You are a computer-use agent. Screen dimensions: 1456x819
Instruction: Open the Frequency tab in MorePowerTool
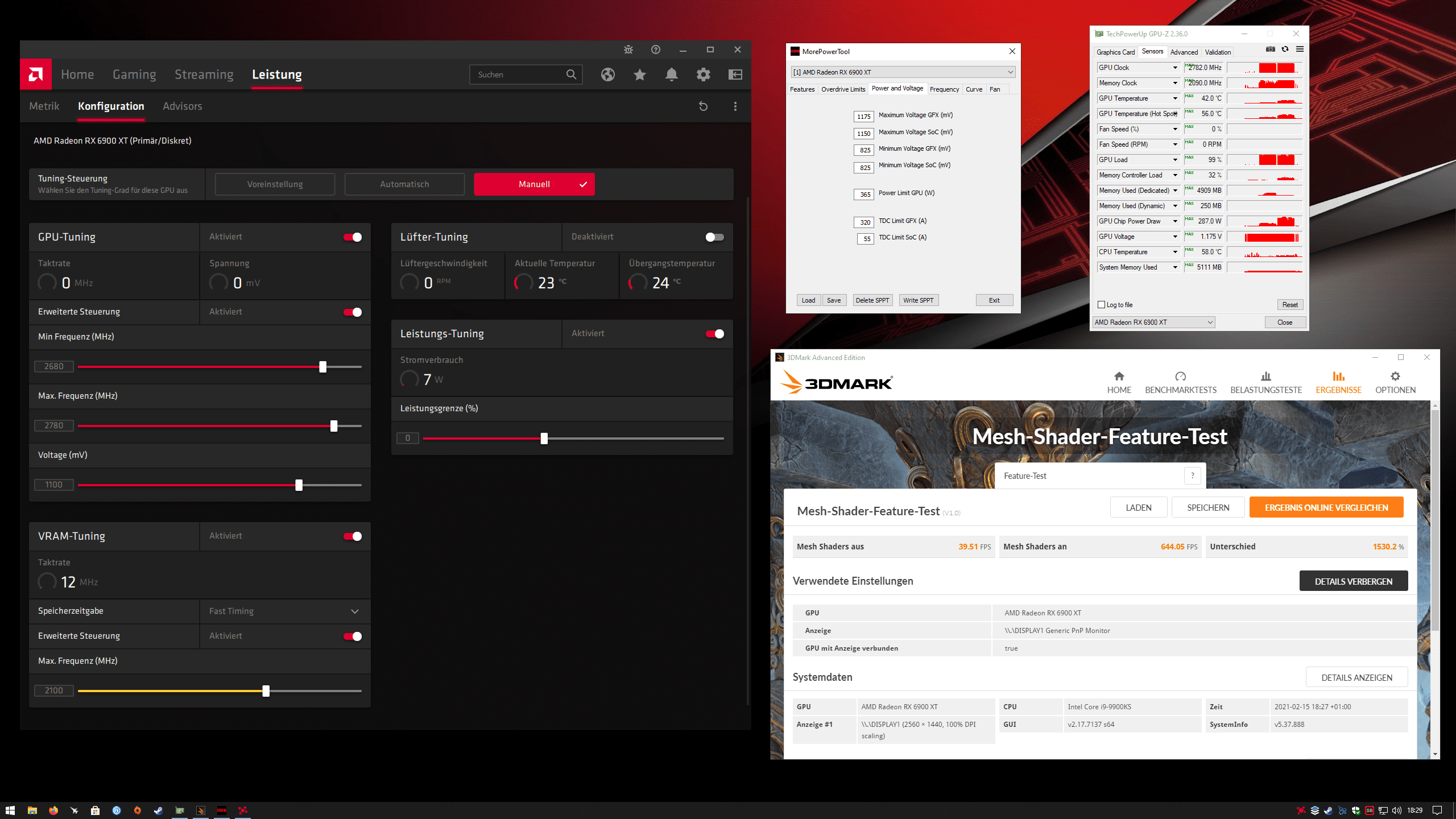[944, 89]
